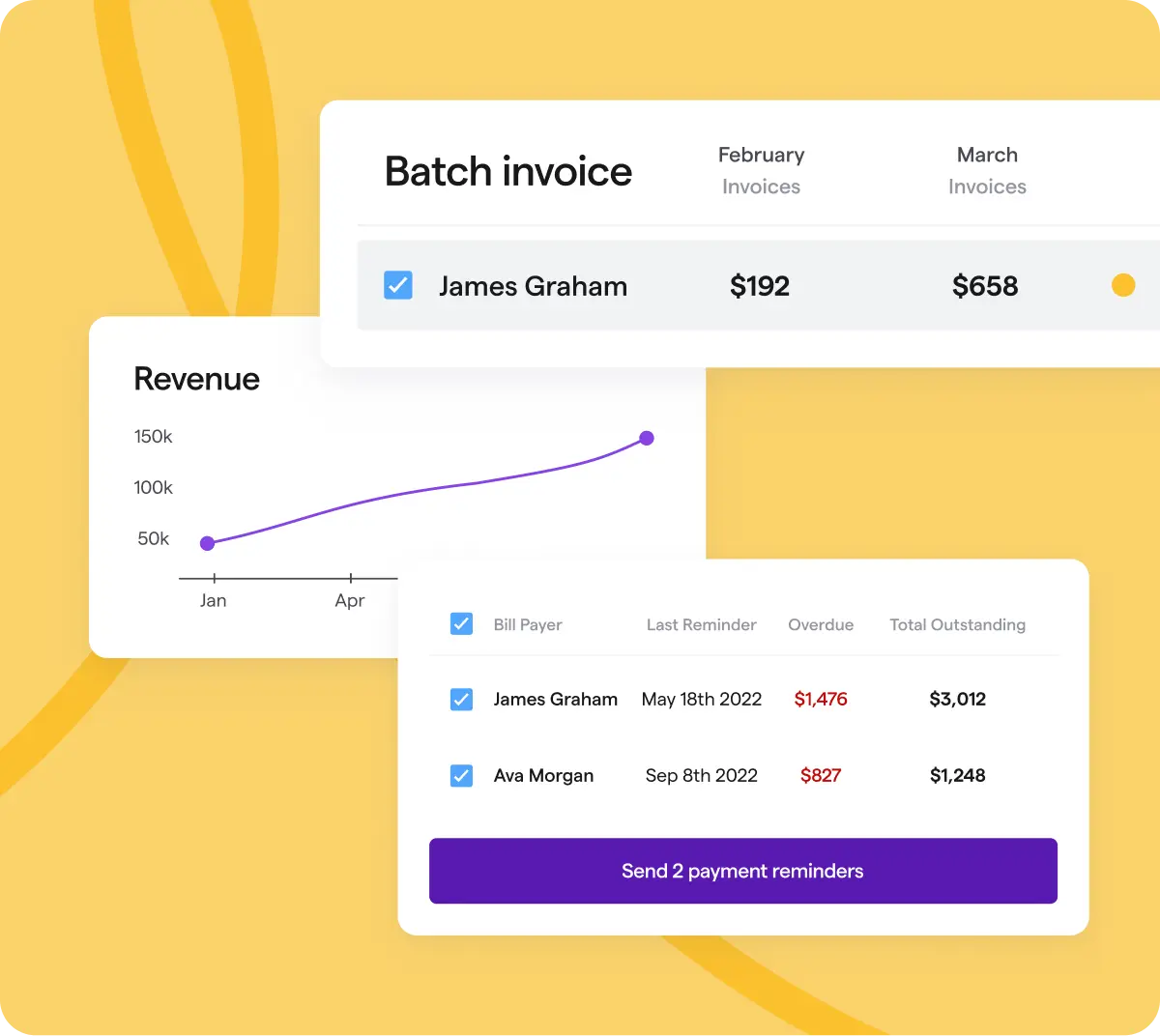Select the Jan data point on revenue chart

coord(207,543)
